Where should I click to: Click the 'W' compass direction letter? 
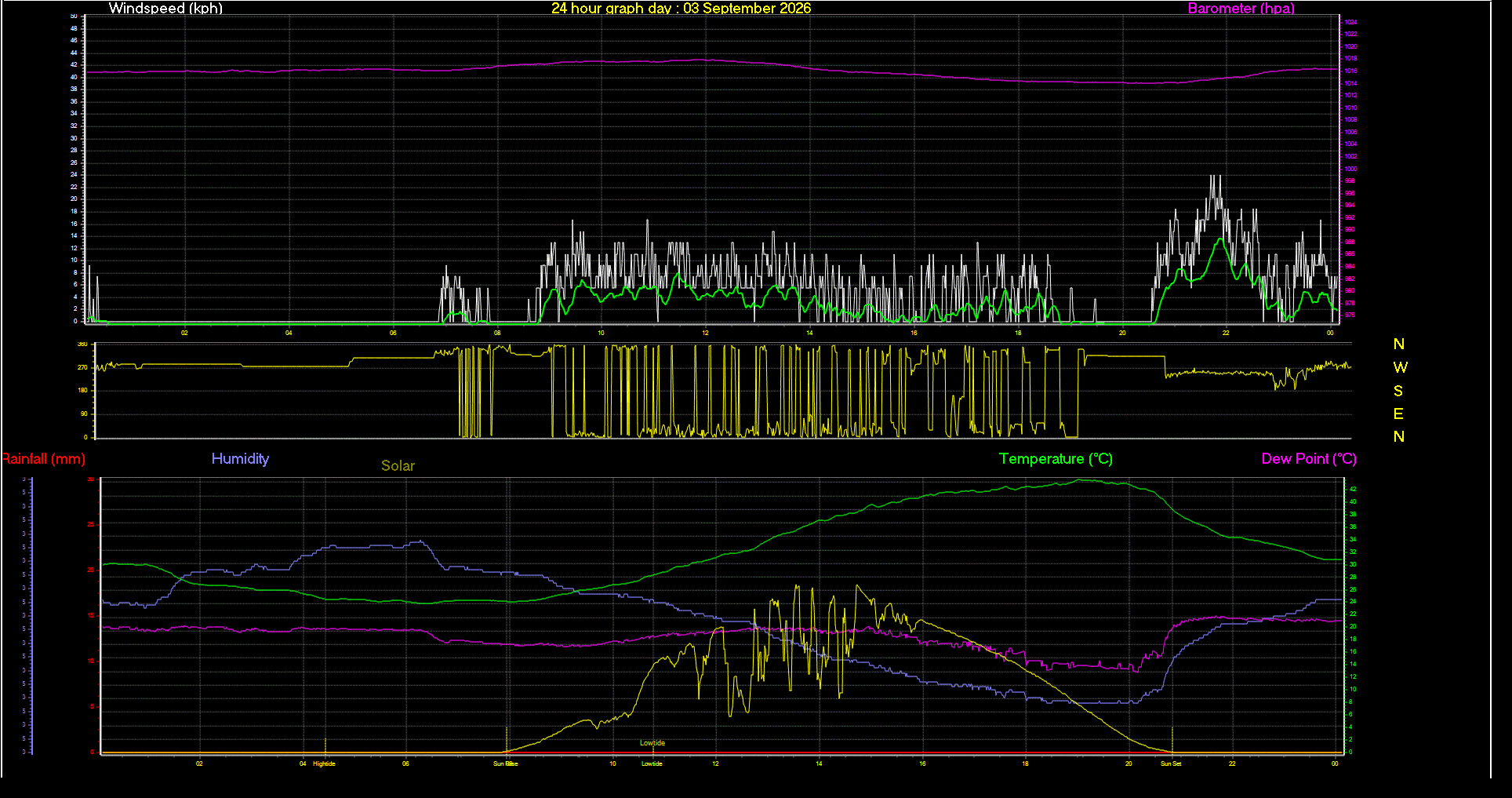tap(1400, 367)
